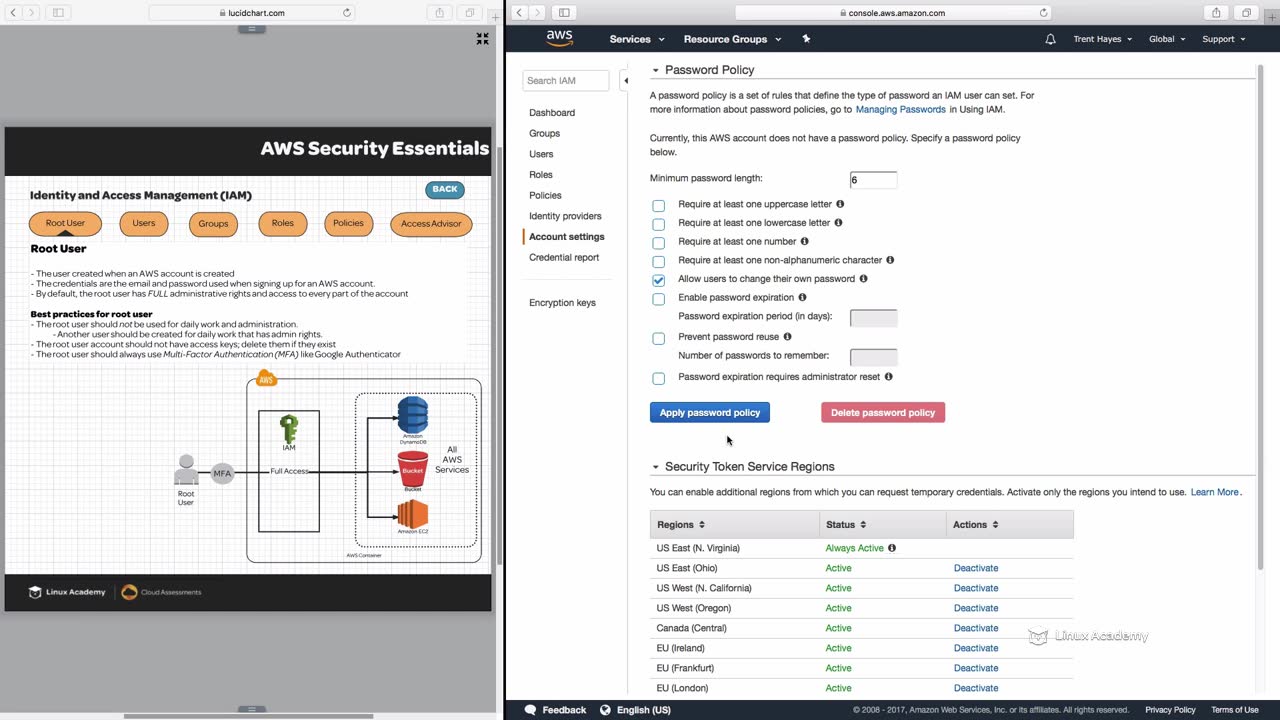
Task: Open Identity providers in the IAM sidebar
Action: tap(565, 216)
